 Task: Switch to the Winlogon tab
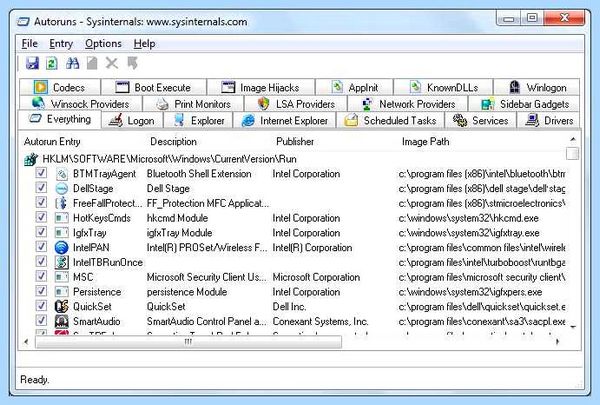click(537, 87)
